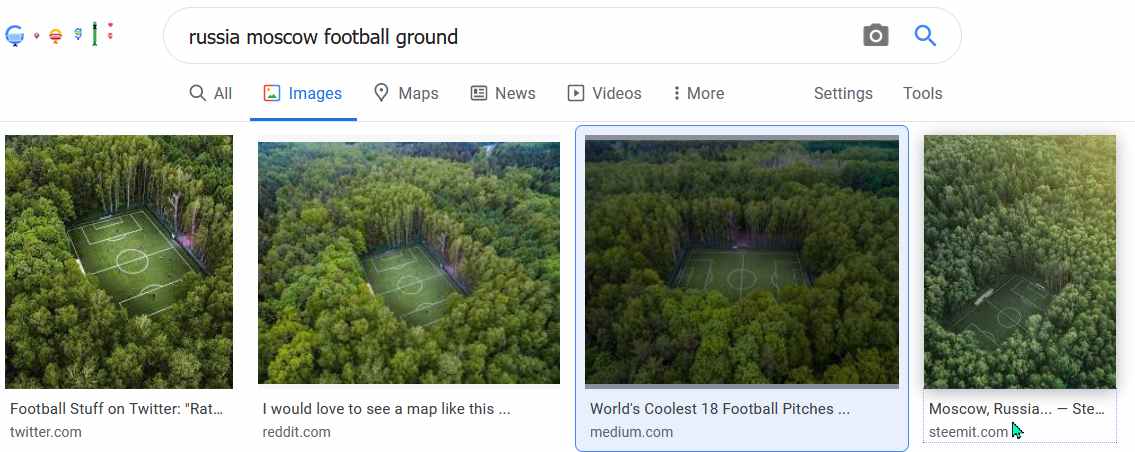Click the Images tab picture icon

click(x=271, y=93)
